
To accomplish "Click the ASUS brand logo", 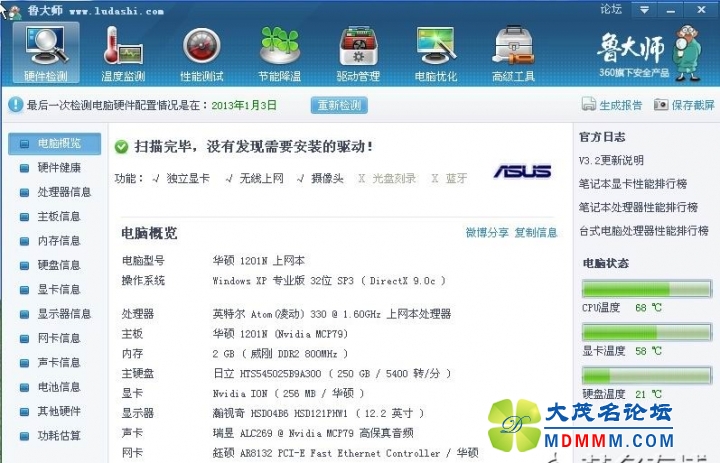I will click(523, 172).
